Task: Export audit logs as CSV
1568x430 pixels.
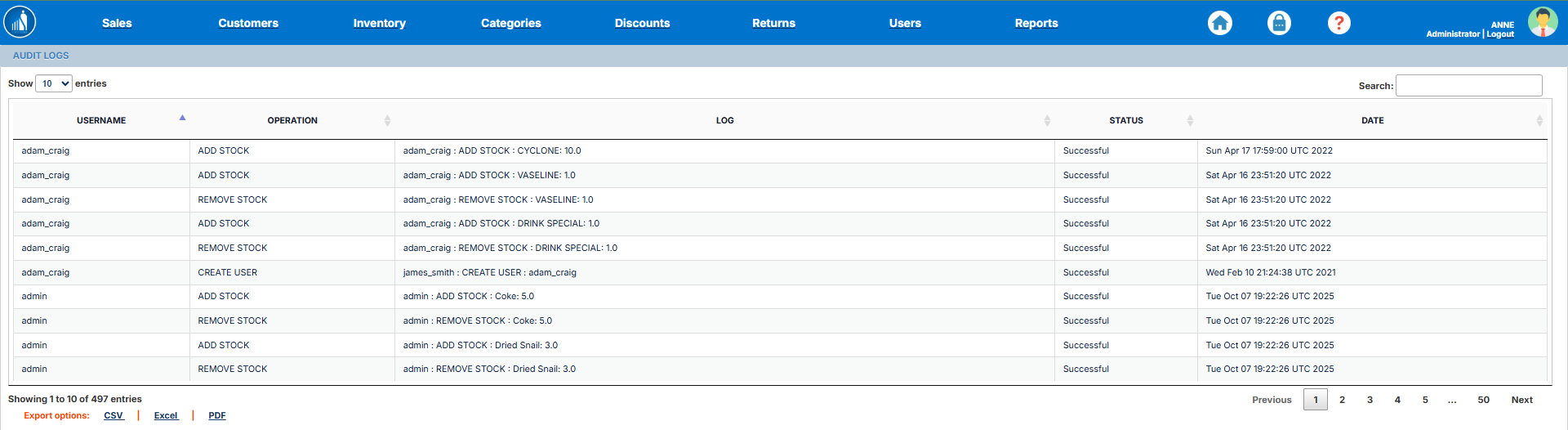Action: (113, 415)
